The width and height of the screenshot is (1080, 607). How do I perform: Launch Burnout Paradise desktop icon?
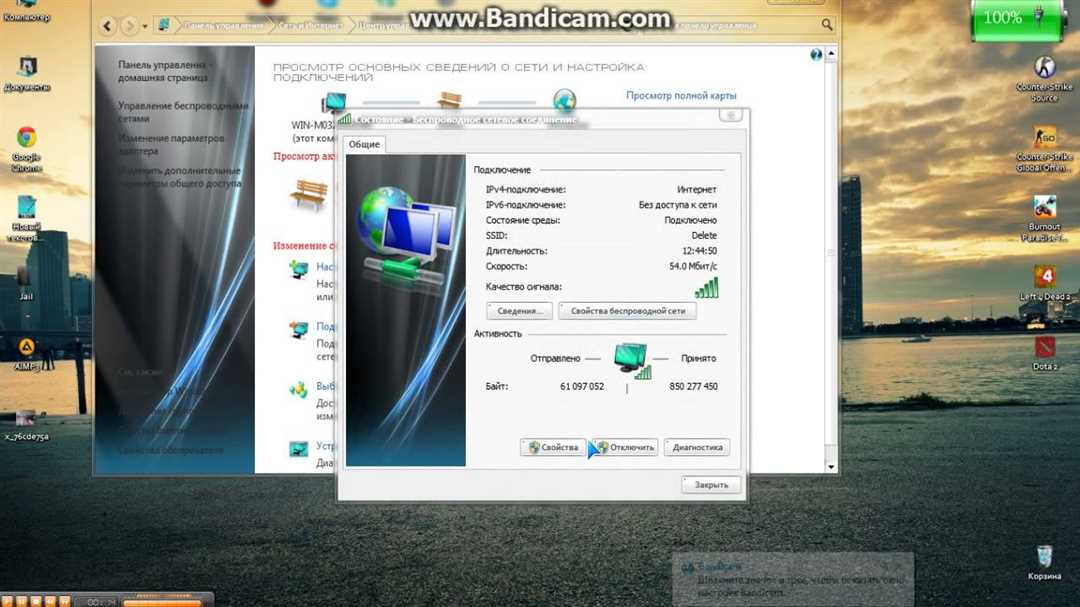pyautogui.click(x=1044, y=208)
